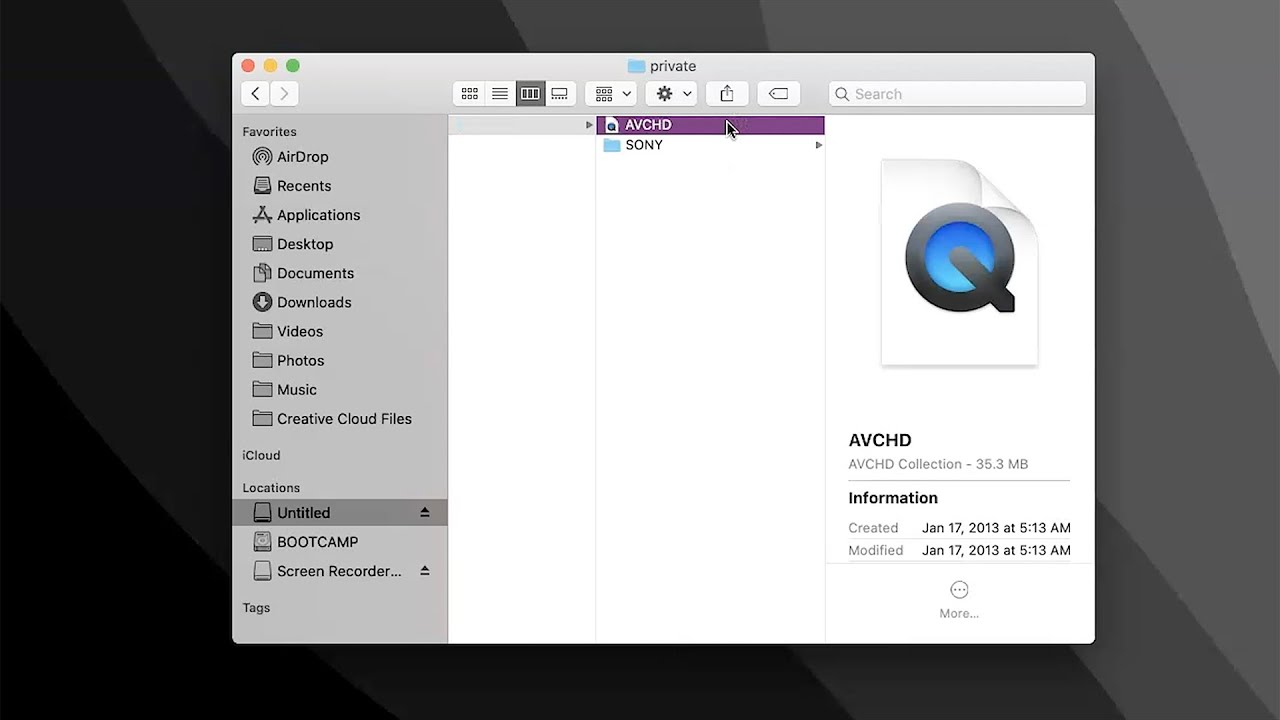Screen dimensions: 1280x720
Task: Eject the Untitled volume
Action: tap(424, 512)
